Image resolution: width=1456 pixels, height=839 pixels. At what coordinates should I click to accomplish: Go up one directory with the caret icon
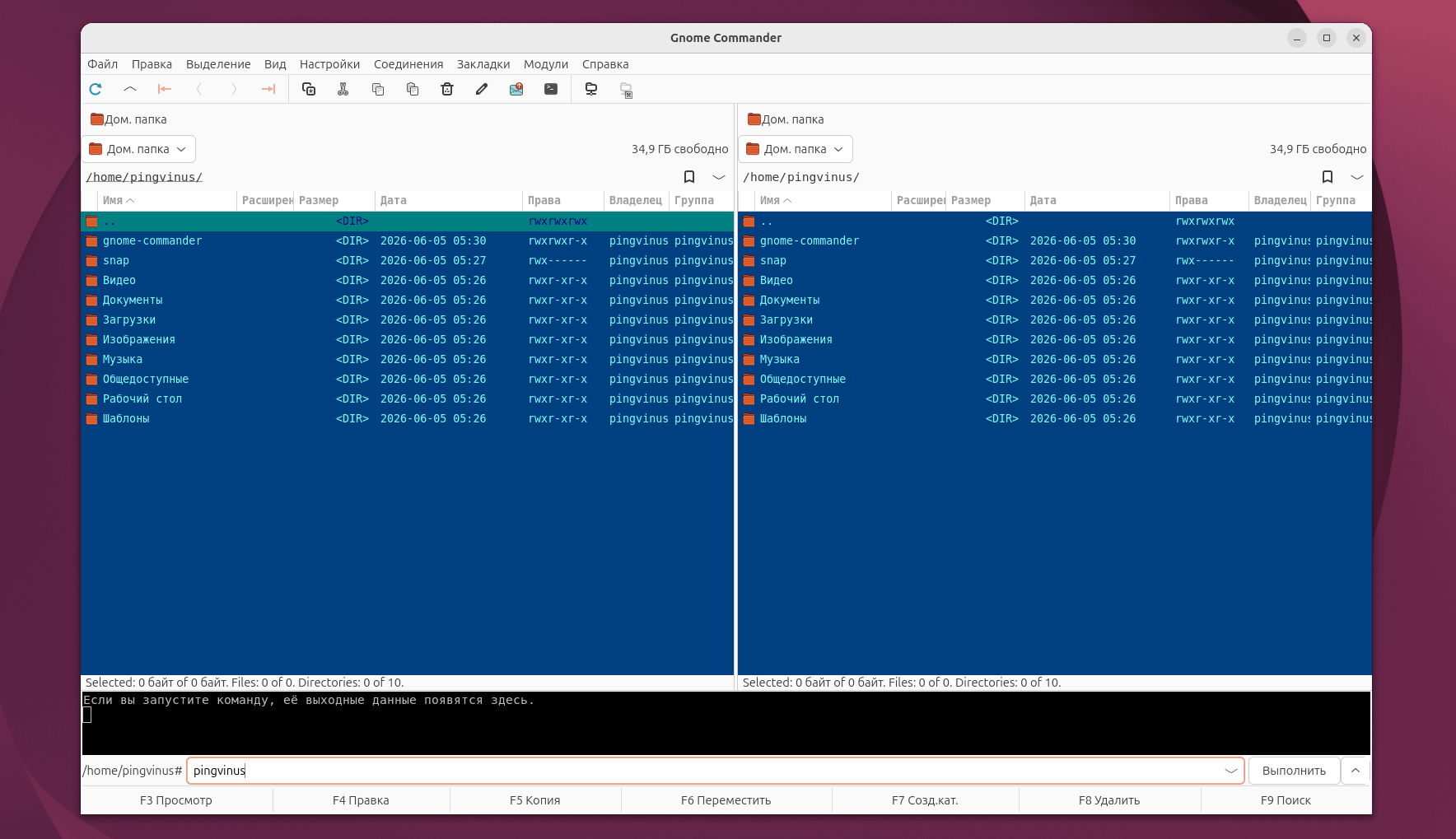(x=130, y=89)
